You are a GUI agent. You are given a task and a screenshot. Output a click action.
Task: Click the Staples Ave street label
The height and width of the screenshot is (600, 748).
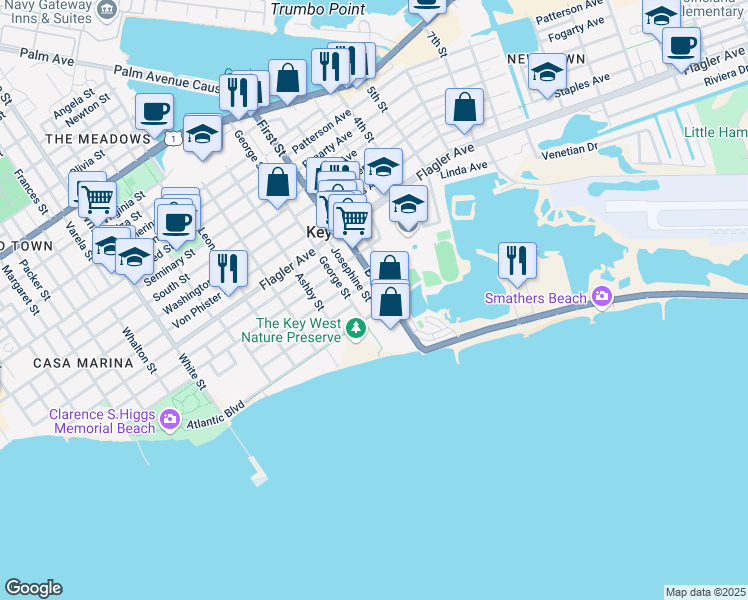[x=582, y=85]
